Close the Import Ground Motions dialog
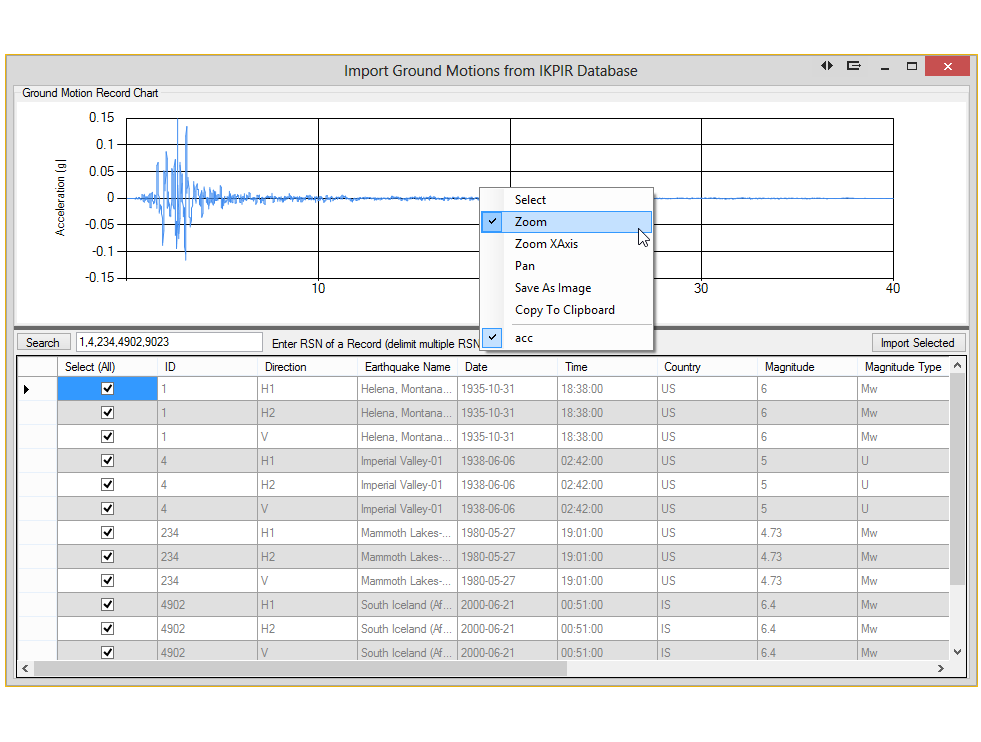The image size is (981, 742). (946, 67)
